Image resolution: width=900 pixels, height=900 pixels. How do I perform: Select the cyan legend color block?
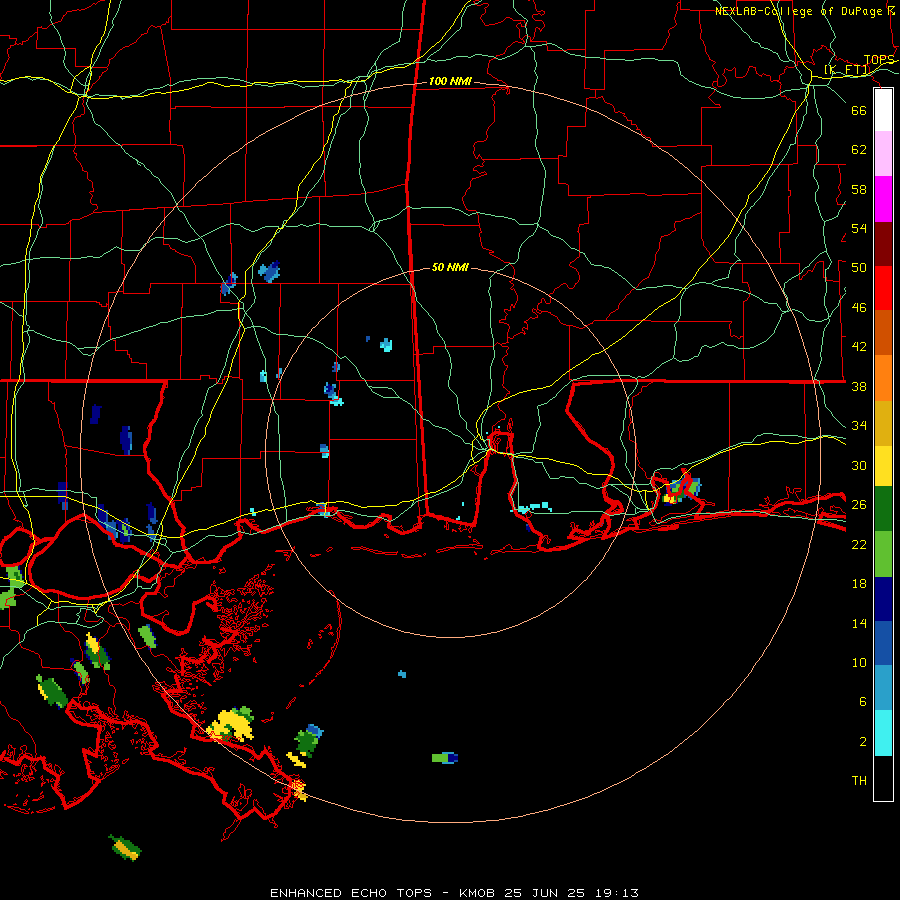pos(883,733)
